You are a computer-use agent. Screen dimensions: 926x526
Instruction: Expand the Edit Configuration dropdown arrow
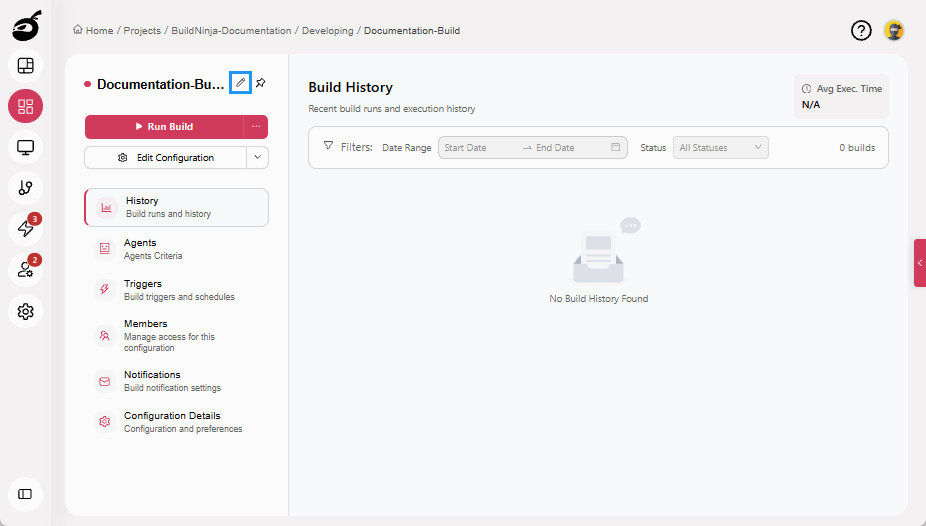coord(257,158)
